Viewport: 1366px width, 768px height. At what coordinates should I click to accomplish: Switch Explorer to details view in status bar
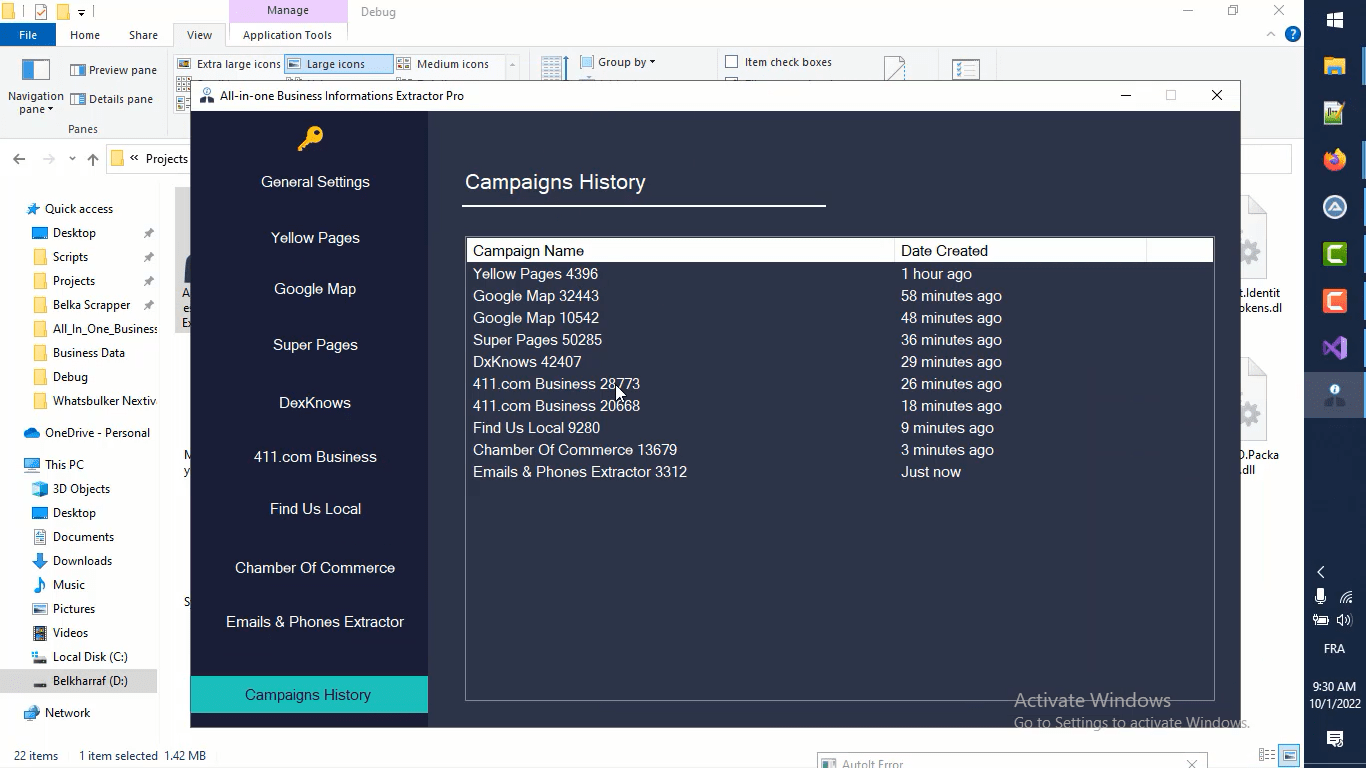point(1267,755)
